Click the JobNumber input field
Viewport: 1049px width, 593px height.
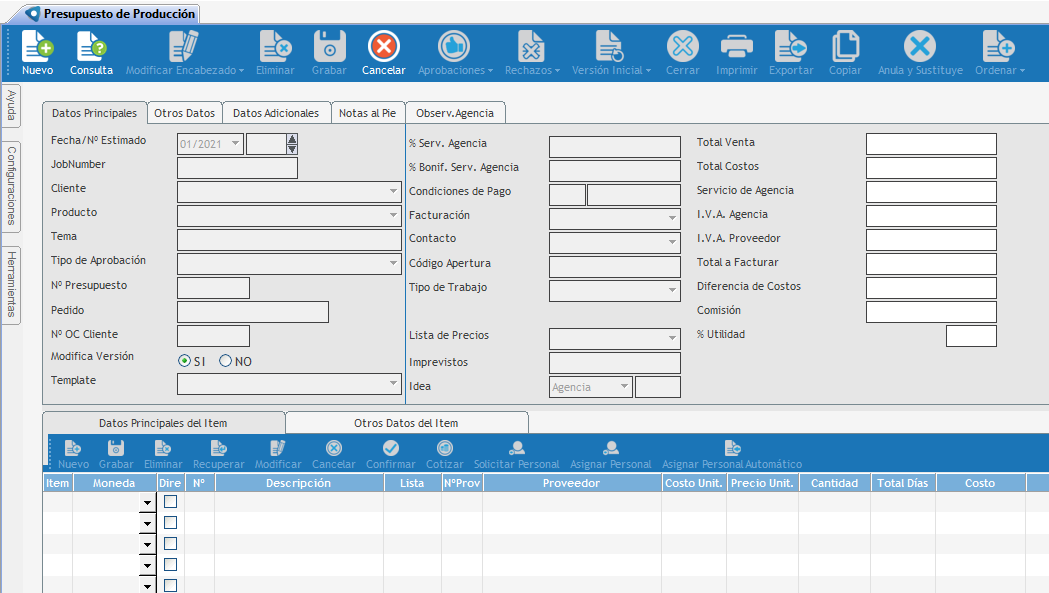[x=237, y=168]
